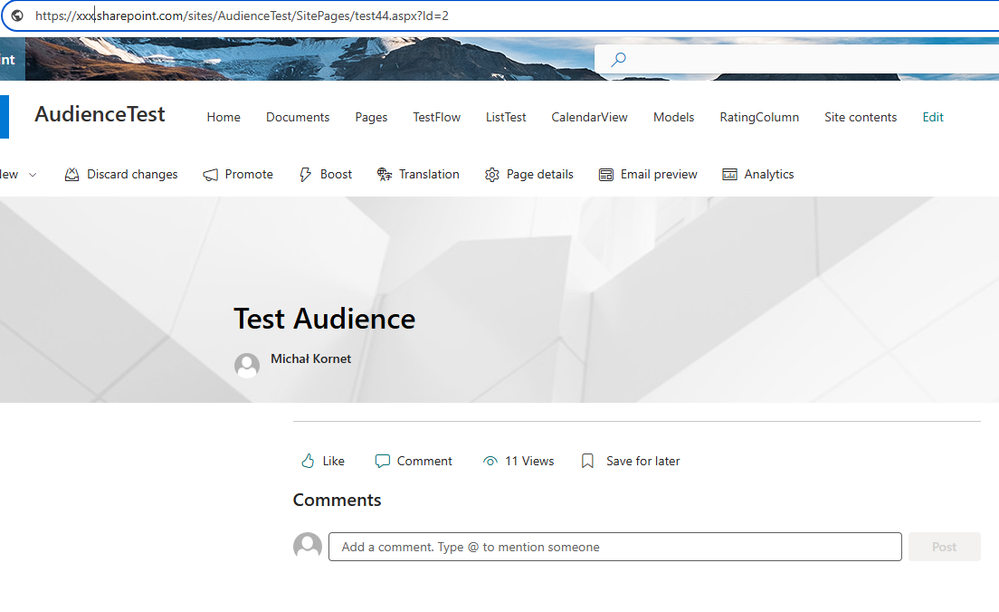
Task: Open ListTest navigation link
Action: pos(506,117)
